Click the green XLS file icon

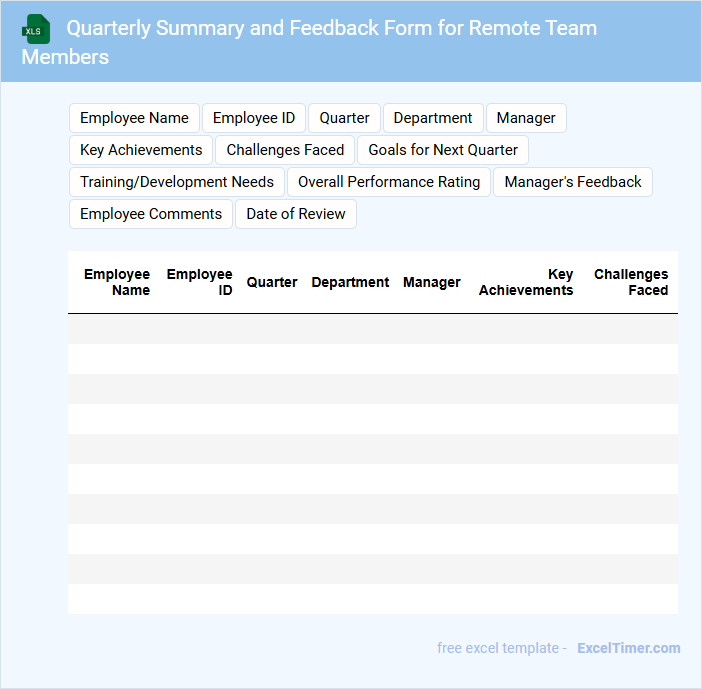pyautogui.click(x=36, y=29)
